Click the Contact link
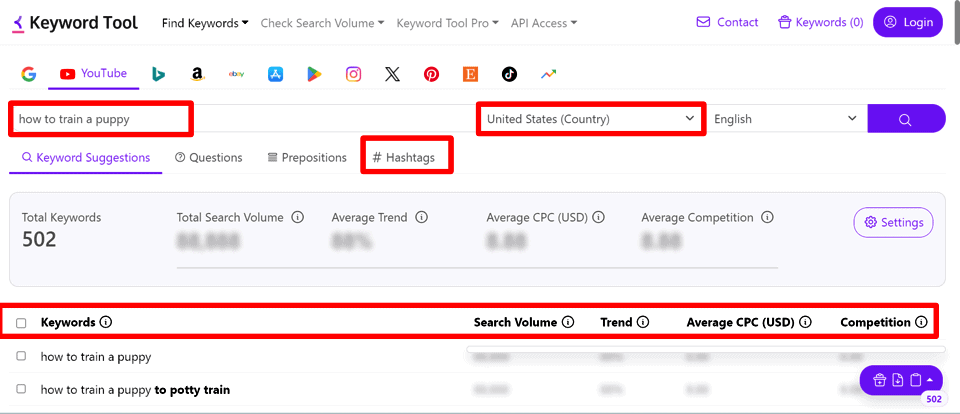This screenshot has width=960, height=414. pyautogui.click(x=727, y=23)
